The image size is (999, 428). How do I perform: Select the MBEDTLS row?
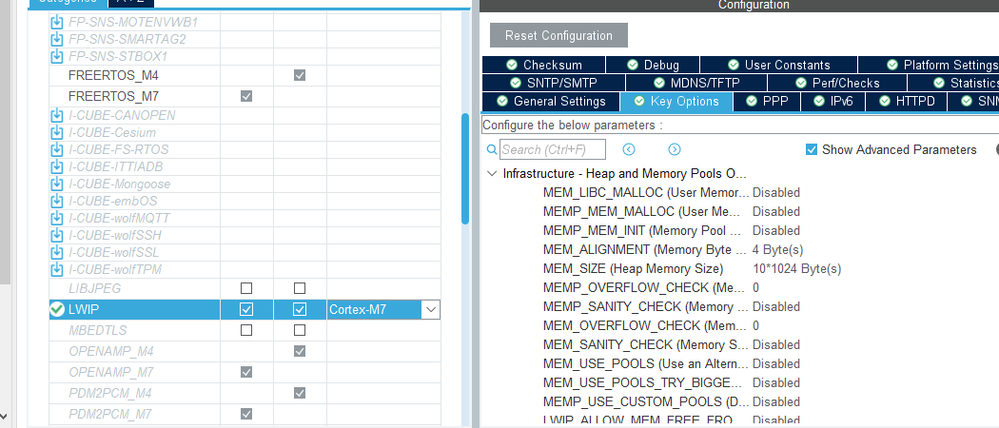pyautogui.click(x=245, y=331)
